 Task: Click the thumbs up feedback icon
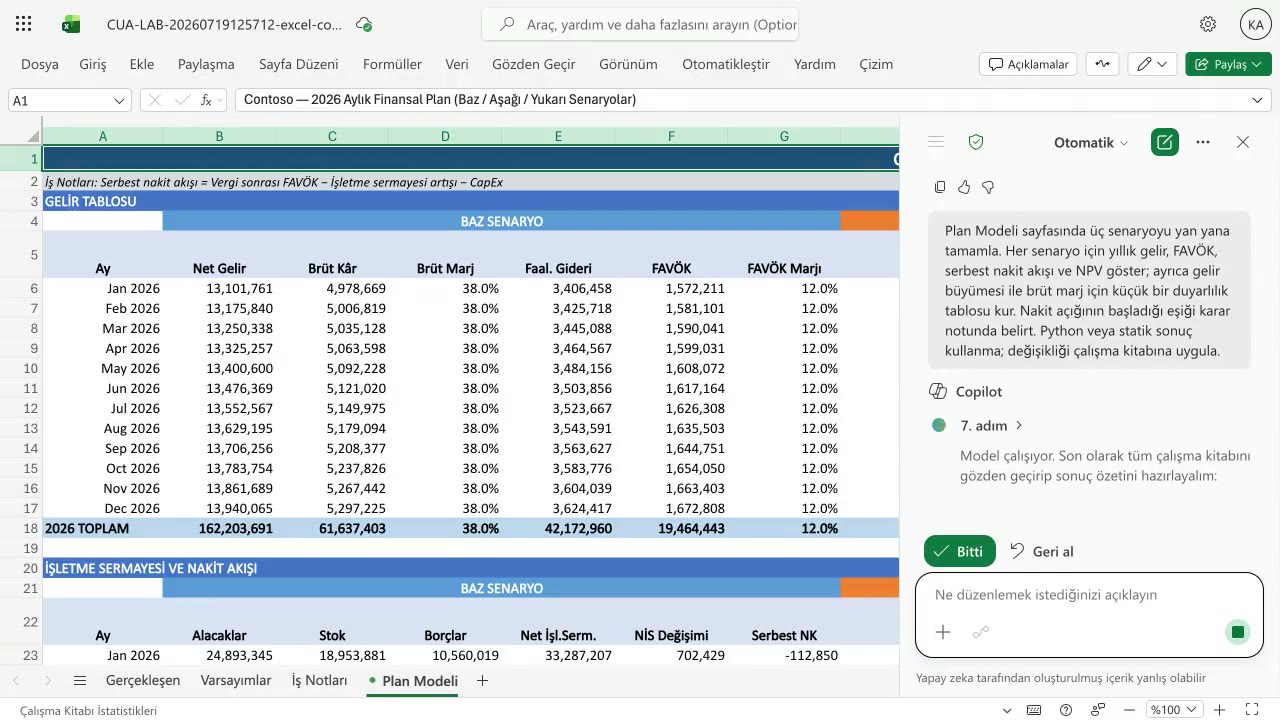(964, 187)
